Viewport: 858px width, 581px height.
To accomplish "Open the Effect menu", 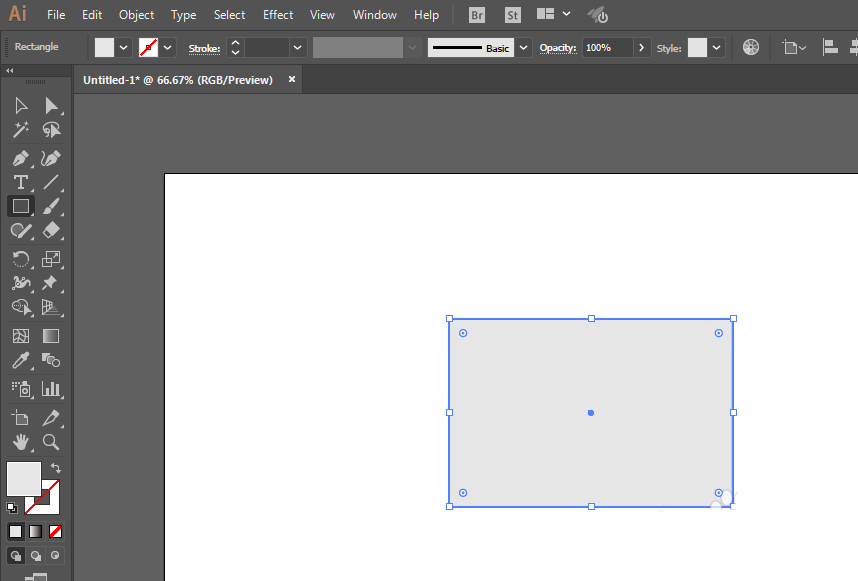I will 278,15.
